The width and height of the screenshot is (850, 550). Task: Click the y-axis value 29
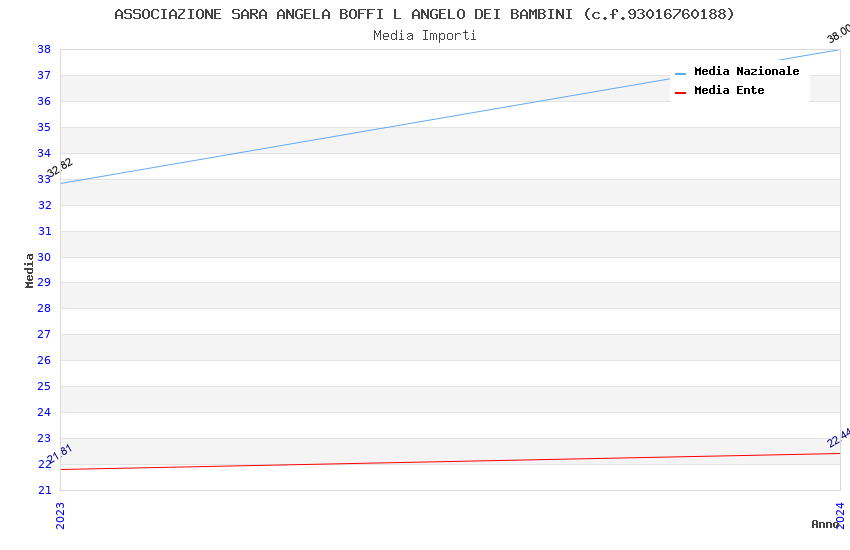[x=44, y=282]
